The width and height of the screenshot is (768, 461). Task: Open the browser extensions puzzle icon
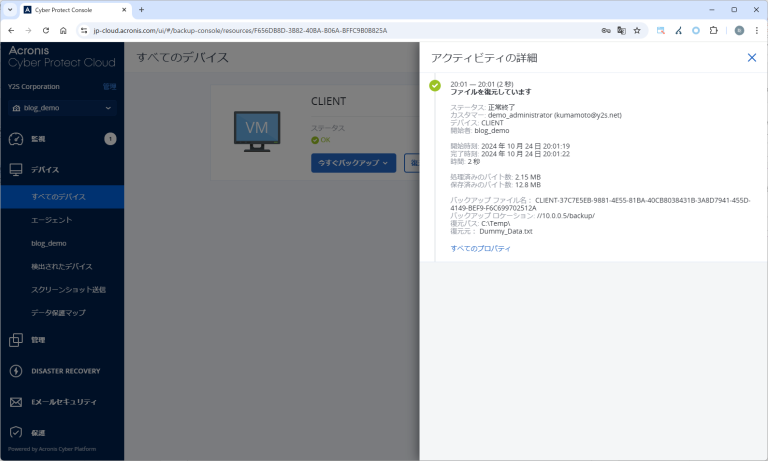pos(714,30)
